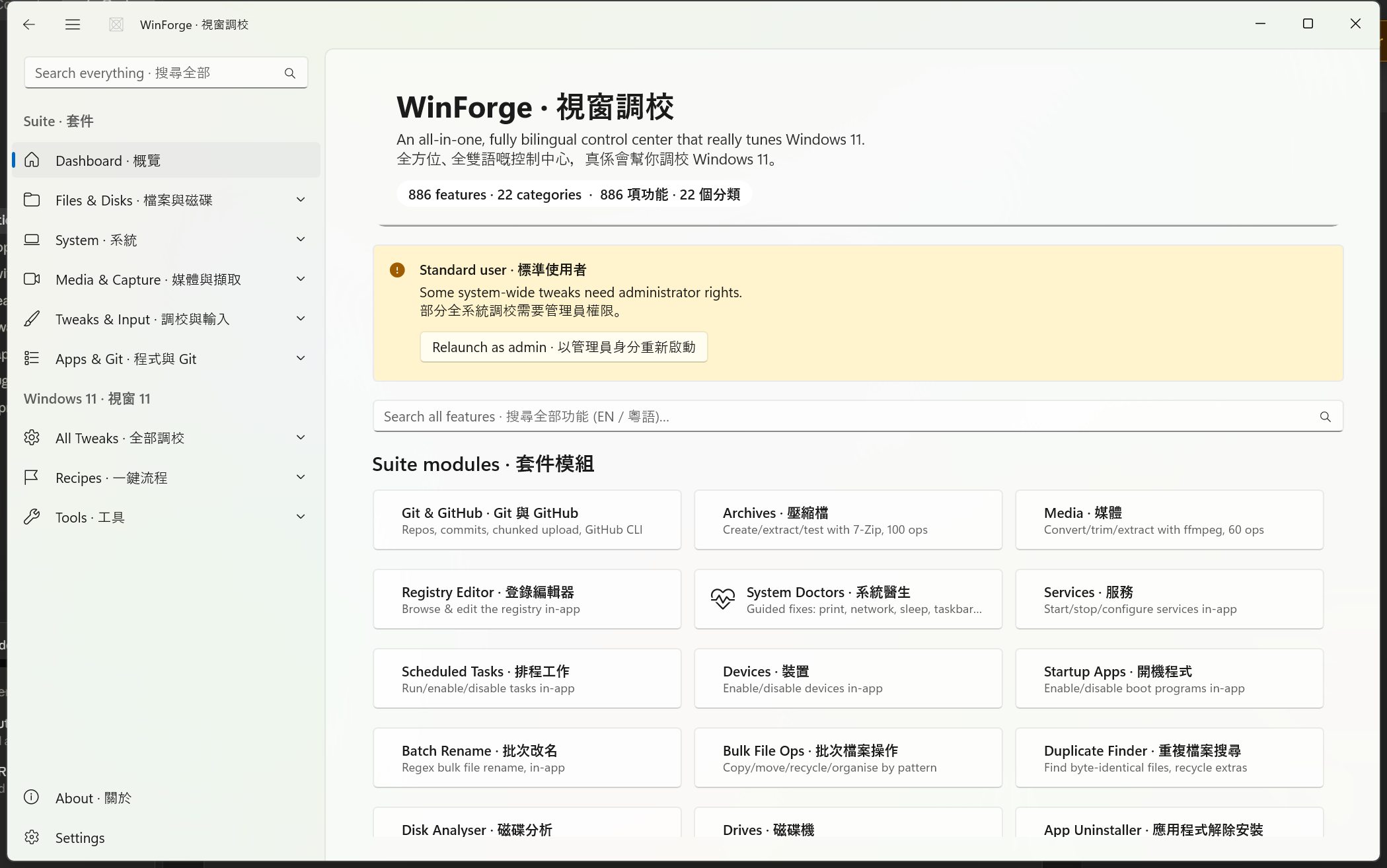Open the App Uninstaller module card
Image resolution: width=1387 pixels, height=868 pixels.
click(1170, 822)
